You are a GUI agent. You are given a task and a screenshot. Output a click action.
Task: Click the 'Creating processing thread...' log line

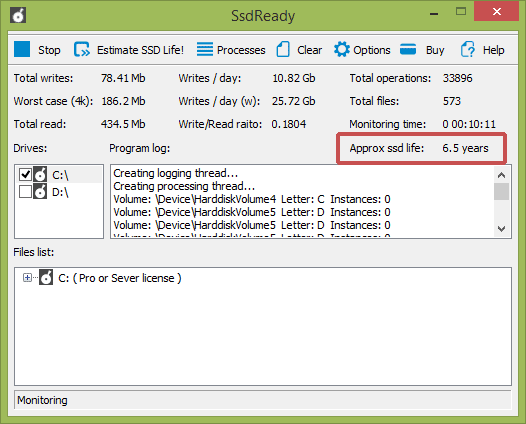[x=184, y=186]
